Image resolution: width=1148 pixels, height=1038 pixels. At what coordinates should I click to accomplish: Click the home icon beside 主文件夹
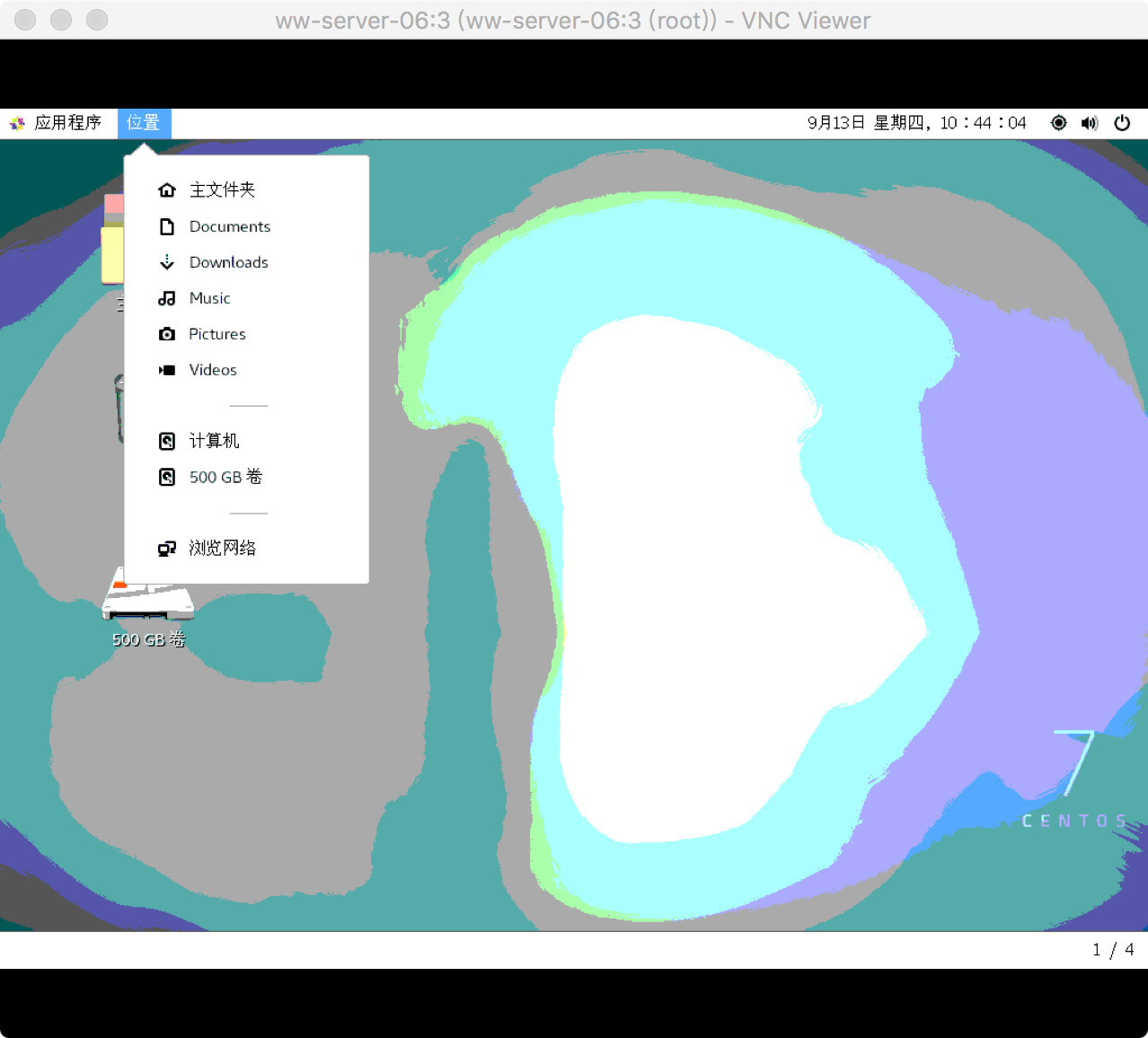pos(167,189)
